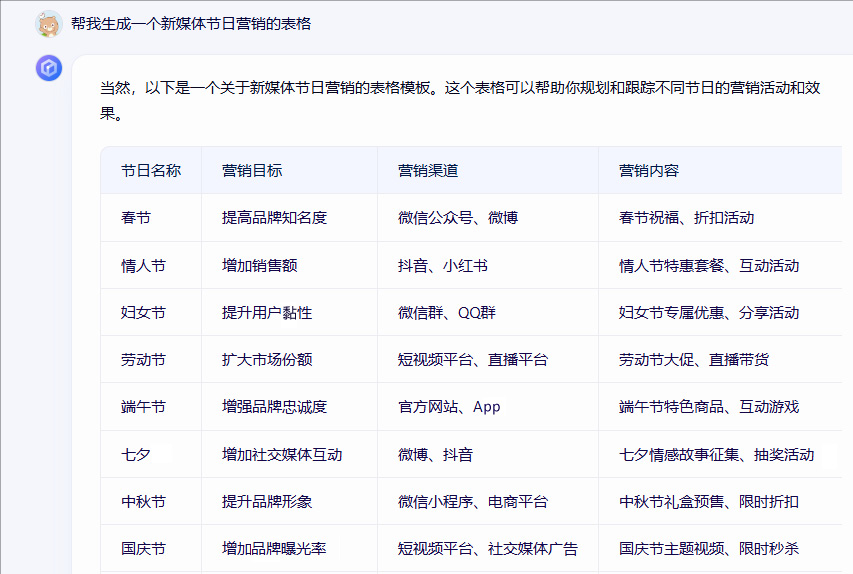853x574 pixels.
Task: Click the user's bear avatar
Action: coord(49,23)
